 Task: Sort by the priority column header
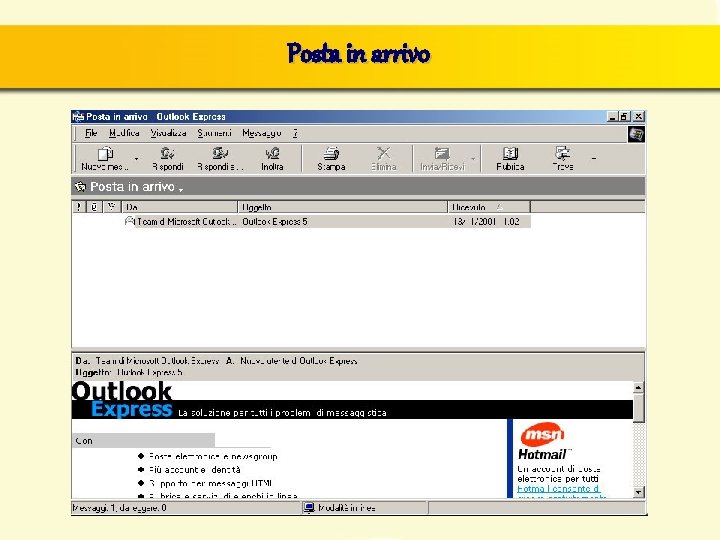(79, 207)
